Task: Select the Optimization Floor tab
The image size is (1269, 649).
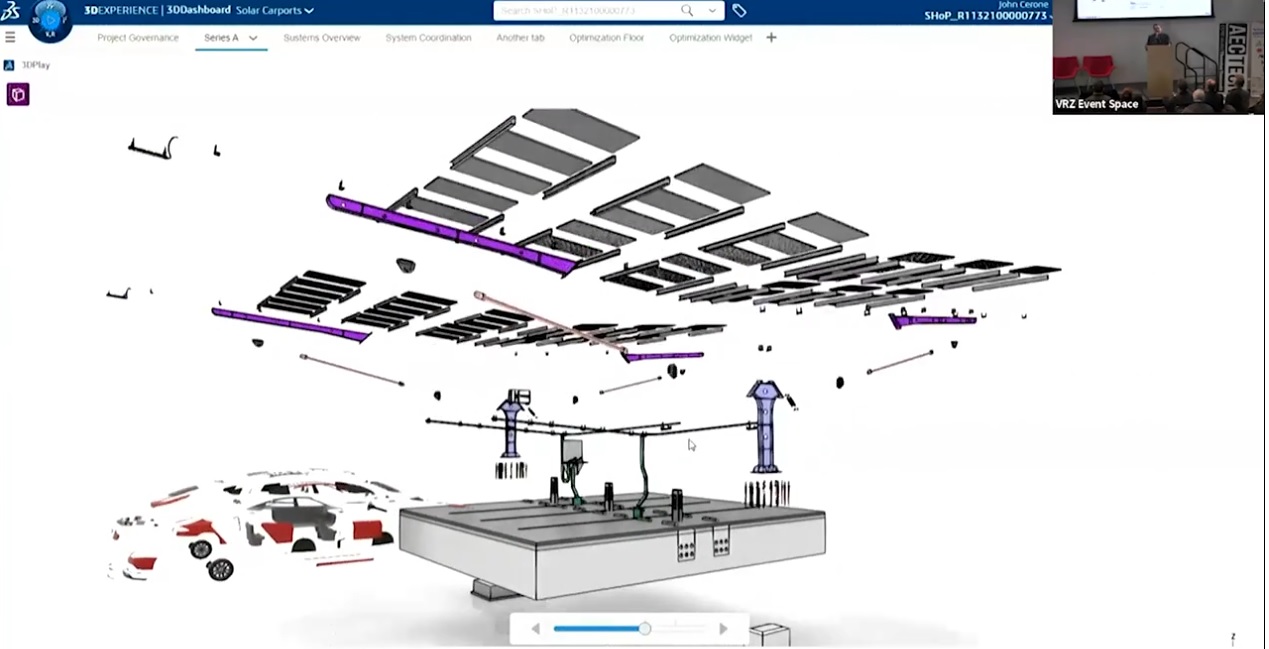Action: coord(607,38)
